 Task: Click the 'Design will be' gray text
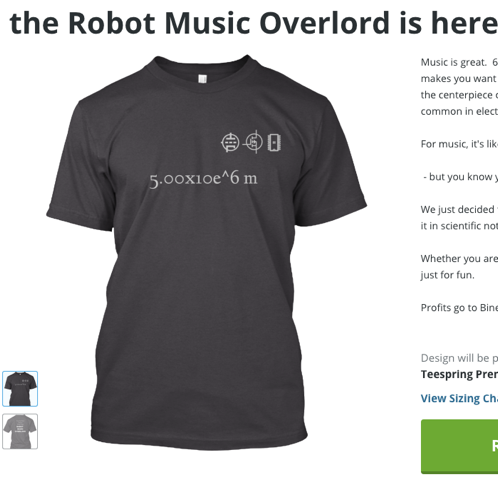coord(459,358)
